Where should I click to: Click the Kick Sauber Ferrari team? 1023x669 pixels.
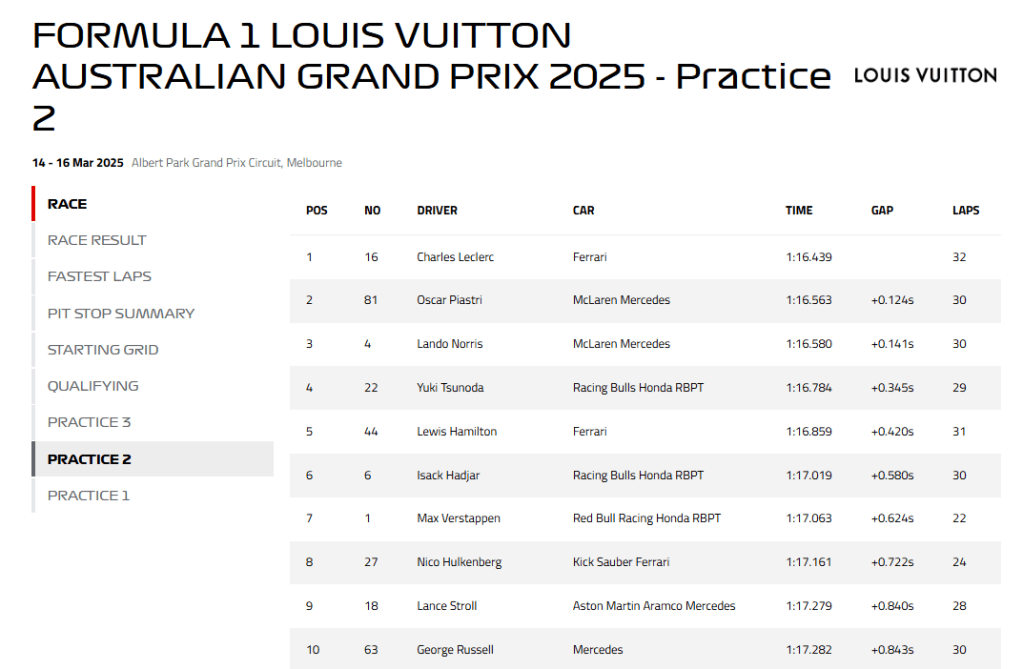pos(621,562)
